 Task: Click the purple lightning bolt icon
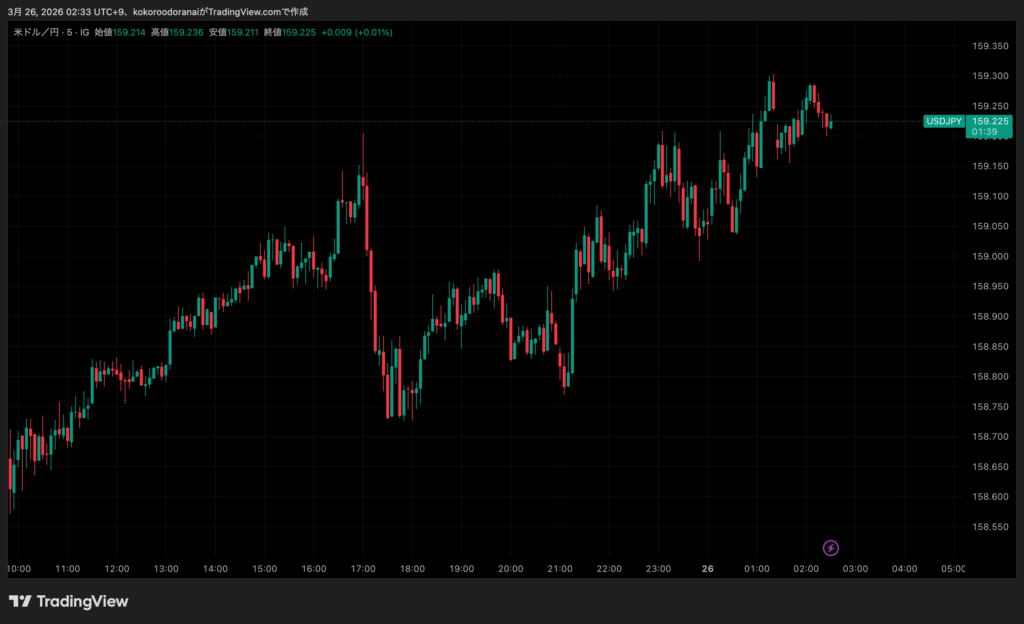pyautogui.click(x=830, y=547)
